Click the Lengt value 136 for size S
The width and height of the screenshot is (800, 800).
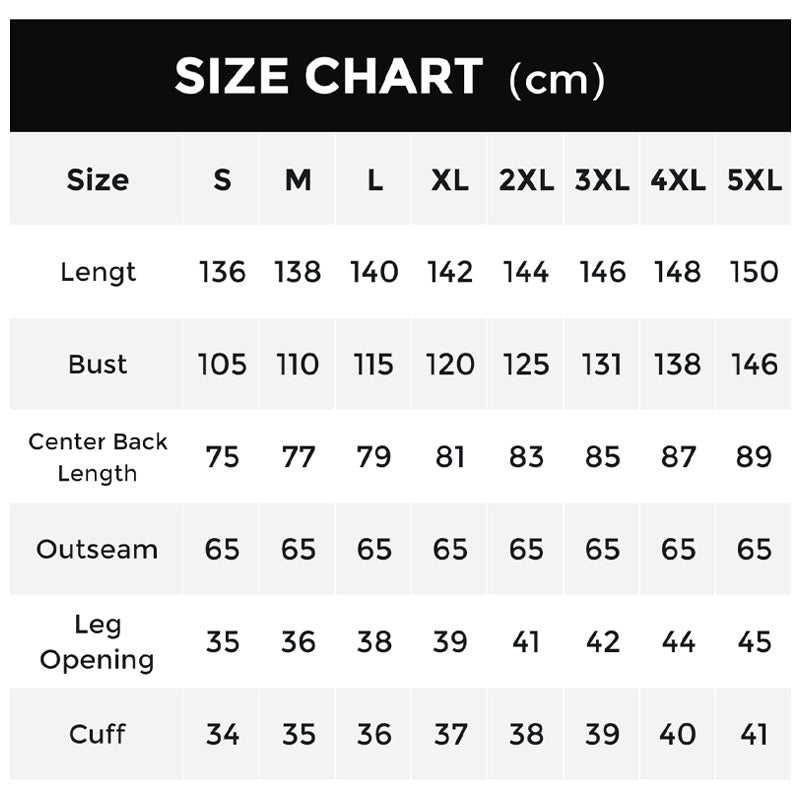222,272
